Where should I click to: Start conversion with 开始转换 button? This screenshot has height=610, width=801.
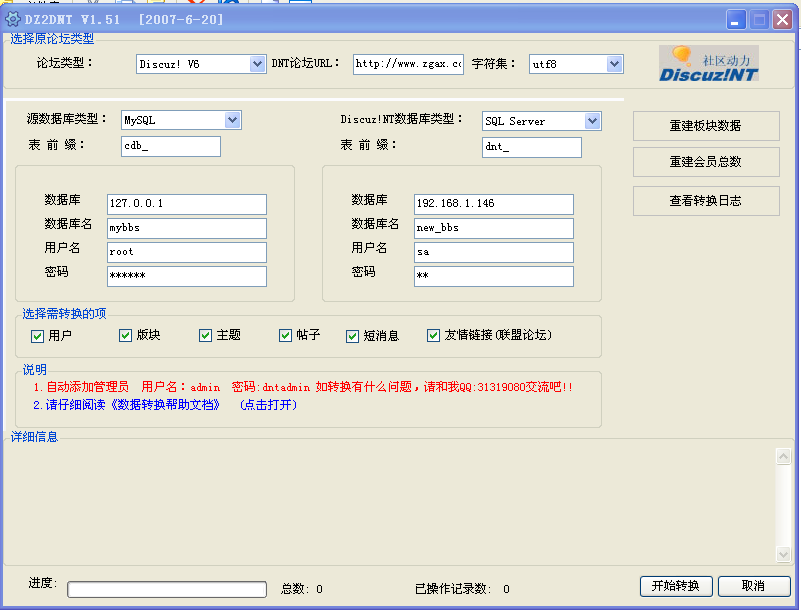click(x=676, y=586)
